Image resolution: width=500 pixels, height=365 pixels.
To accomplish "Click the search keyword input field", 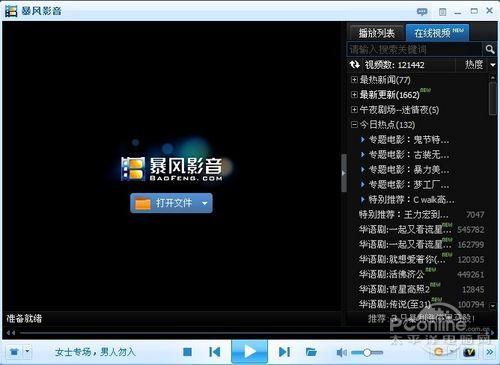I will coord(415,49).
